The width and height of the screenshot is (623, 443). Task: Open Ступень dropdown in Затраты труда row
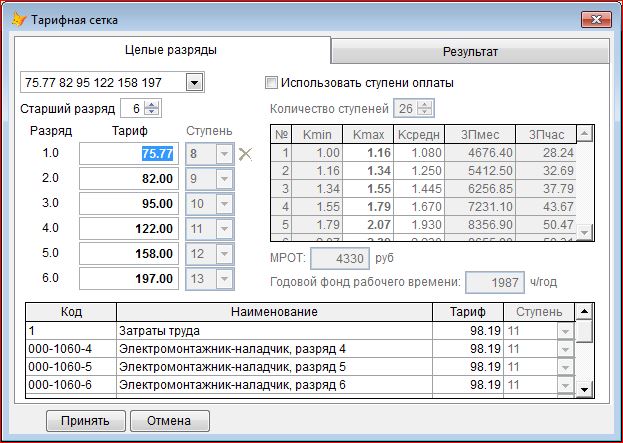(565, 331)
